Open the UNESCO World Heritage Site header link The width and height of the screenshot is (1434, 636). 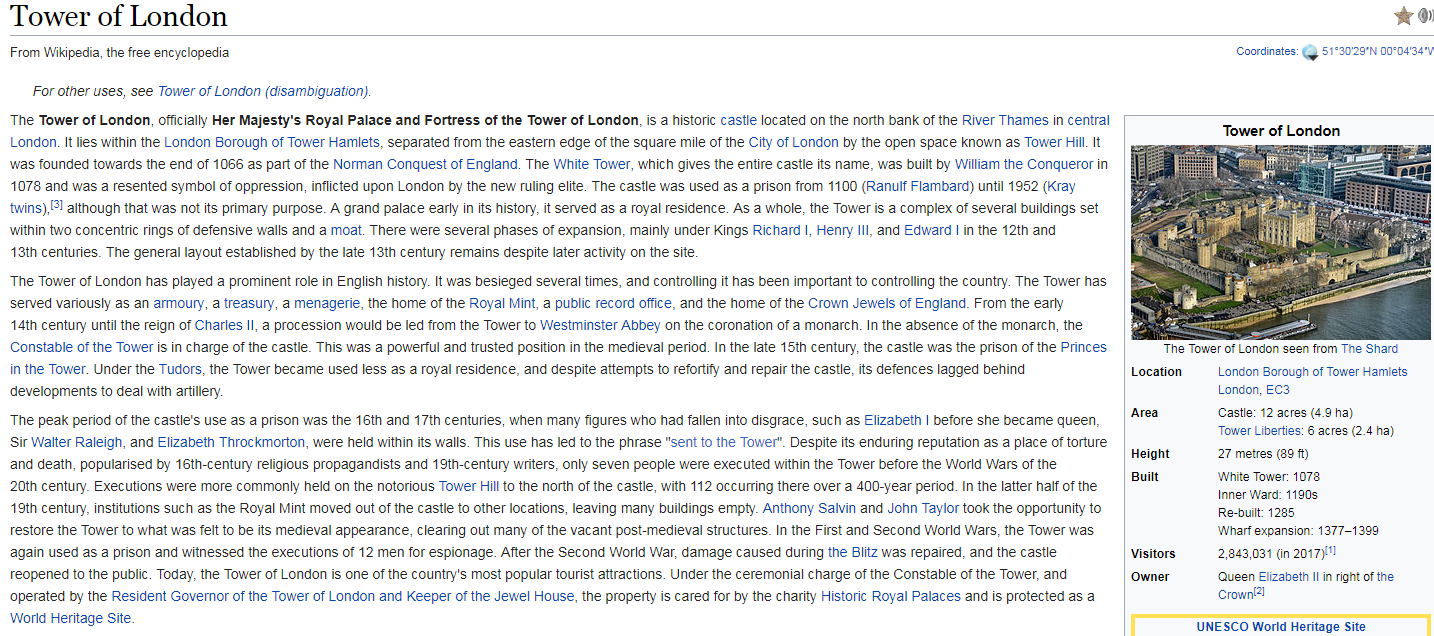[x=1281, y=627]
